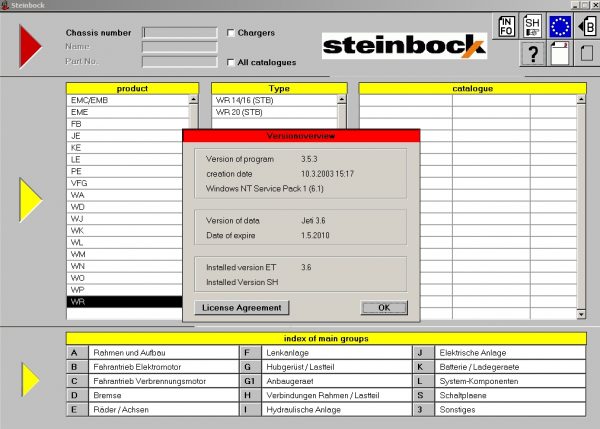Select WK product row

125,231
